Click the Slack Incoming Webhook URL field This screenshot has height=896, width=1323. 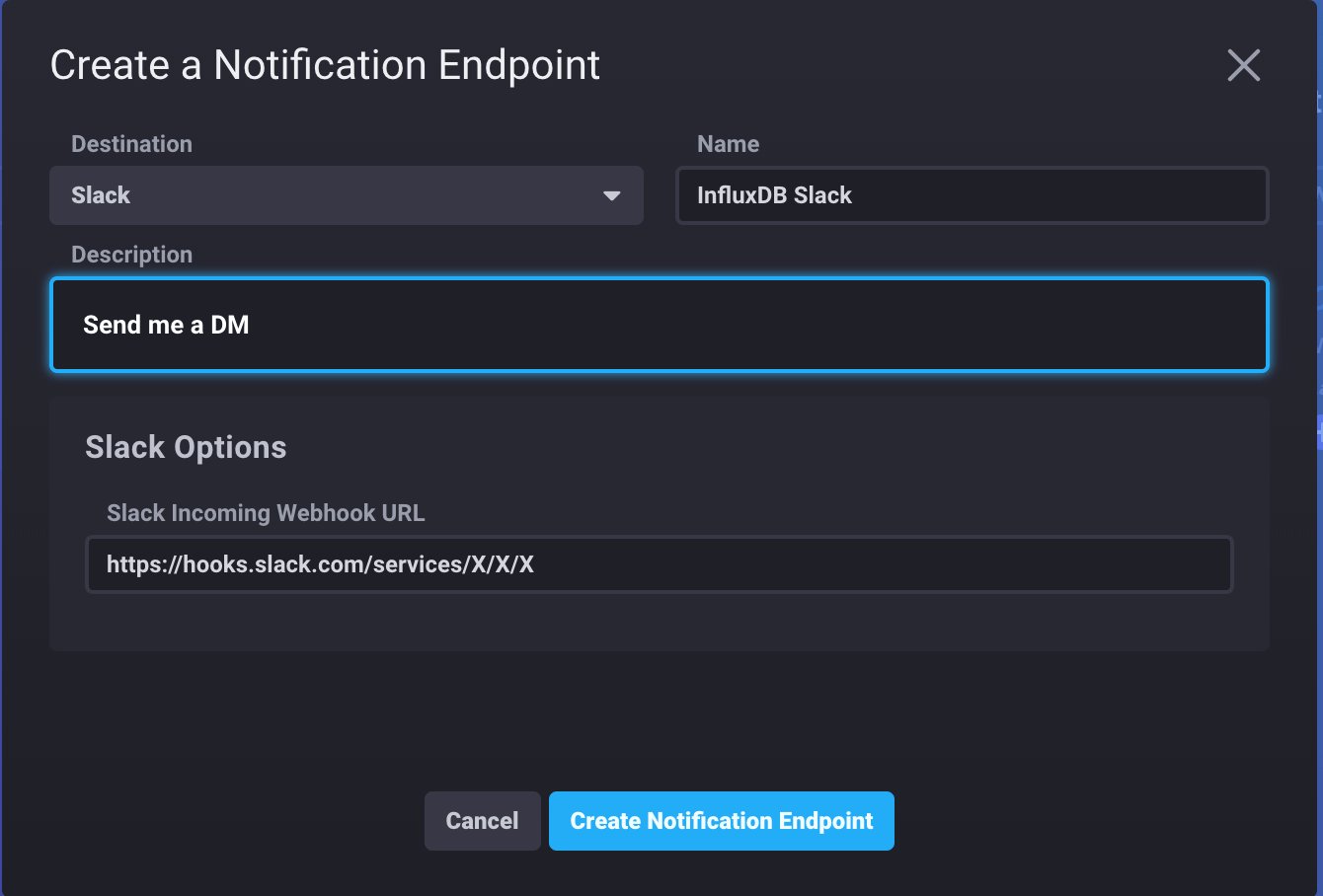click(x=660, y=564)
